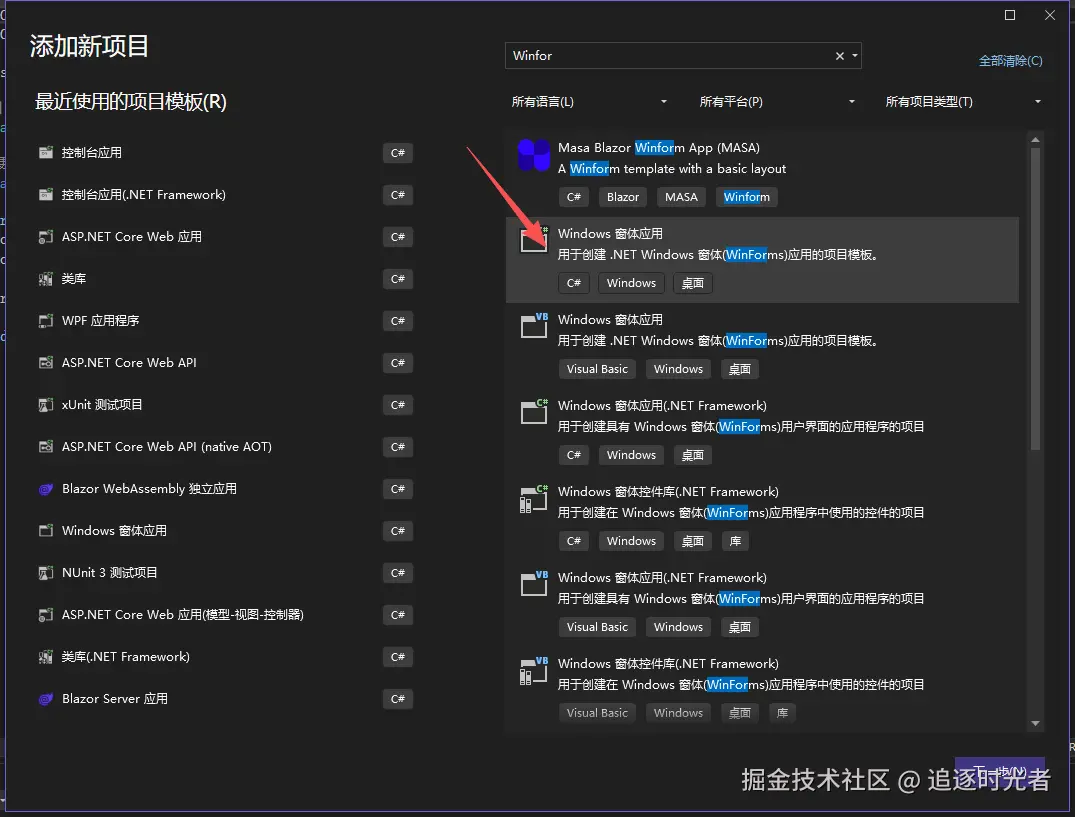
Task: Click C# Windows 窗体应用(.NET Framework) icon
Action: tap(534, 411)
